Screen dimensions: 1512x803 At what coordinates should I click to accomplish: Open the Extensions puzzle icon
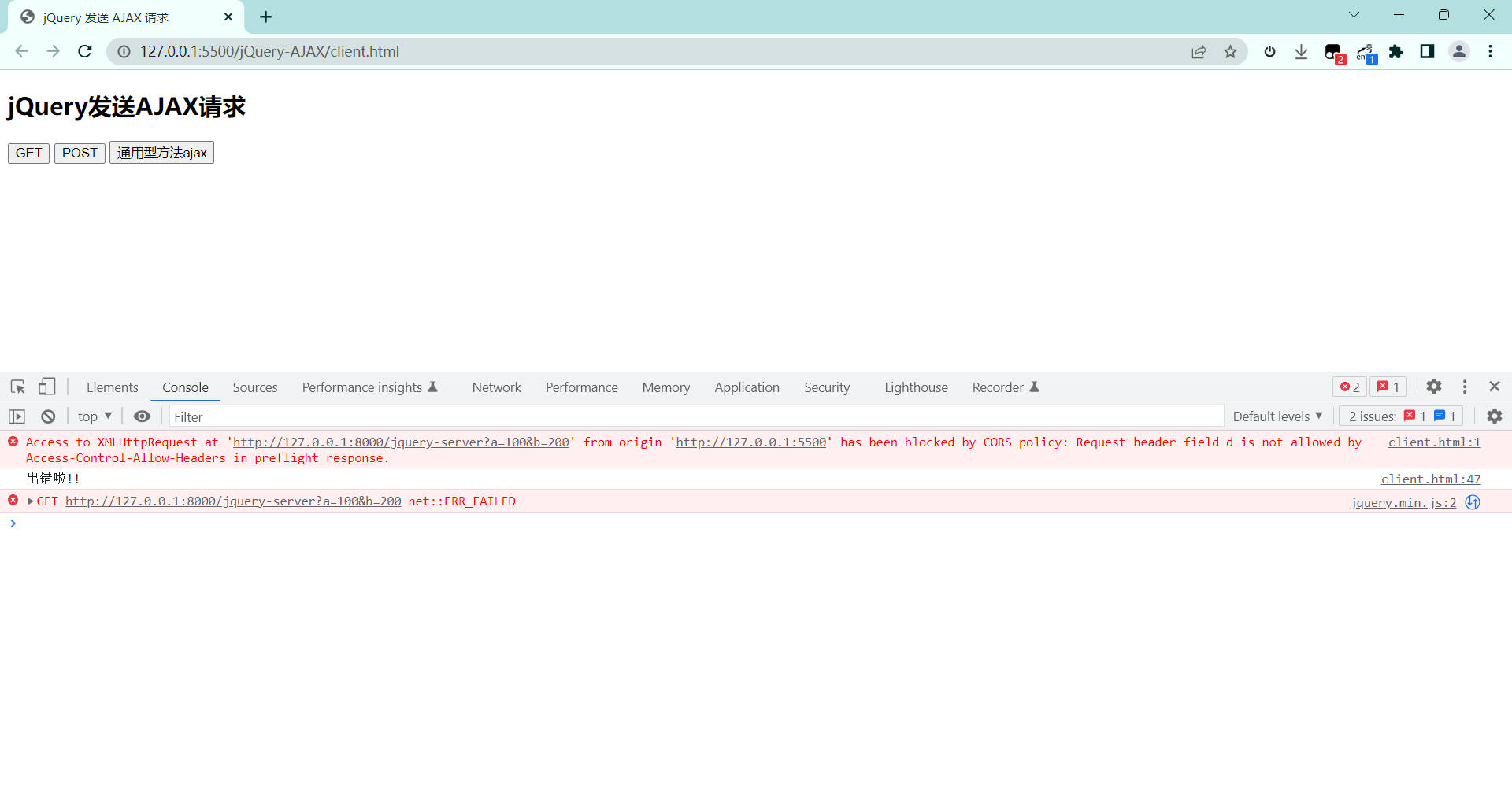coord(1396,52)
